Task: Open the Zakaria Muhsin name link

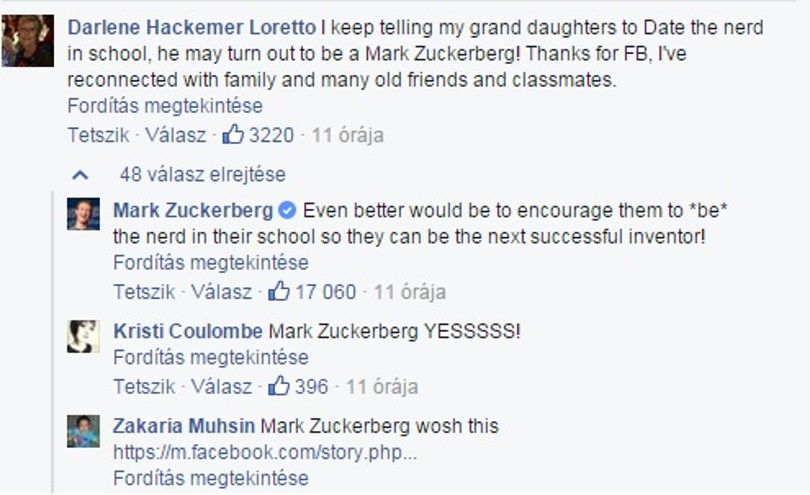Action: [x=184, y=426]
